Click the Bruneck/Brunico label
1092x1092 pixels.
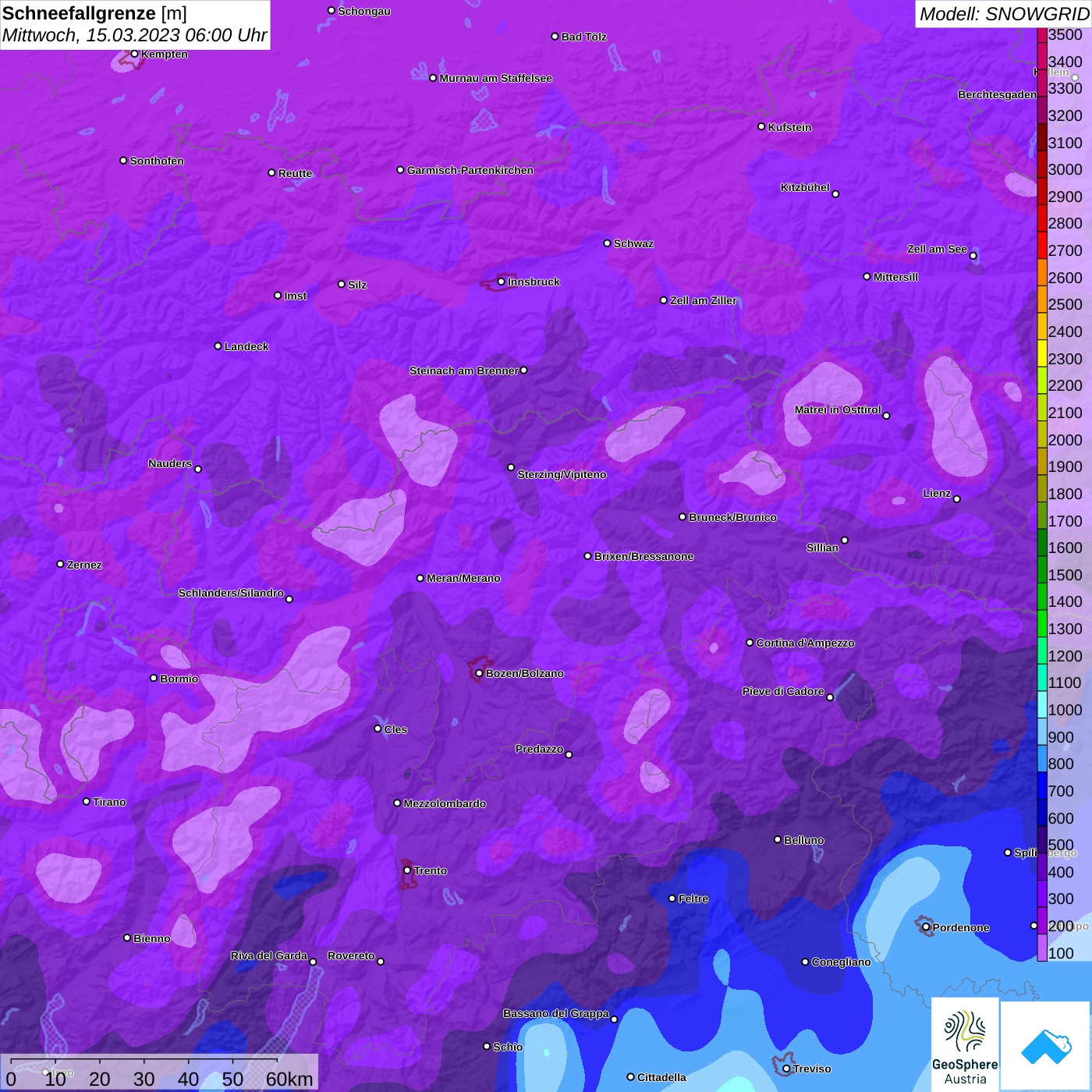click(732, 517)
